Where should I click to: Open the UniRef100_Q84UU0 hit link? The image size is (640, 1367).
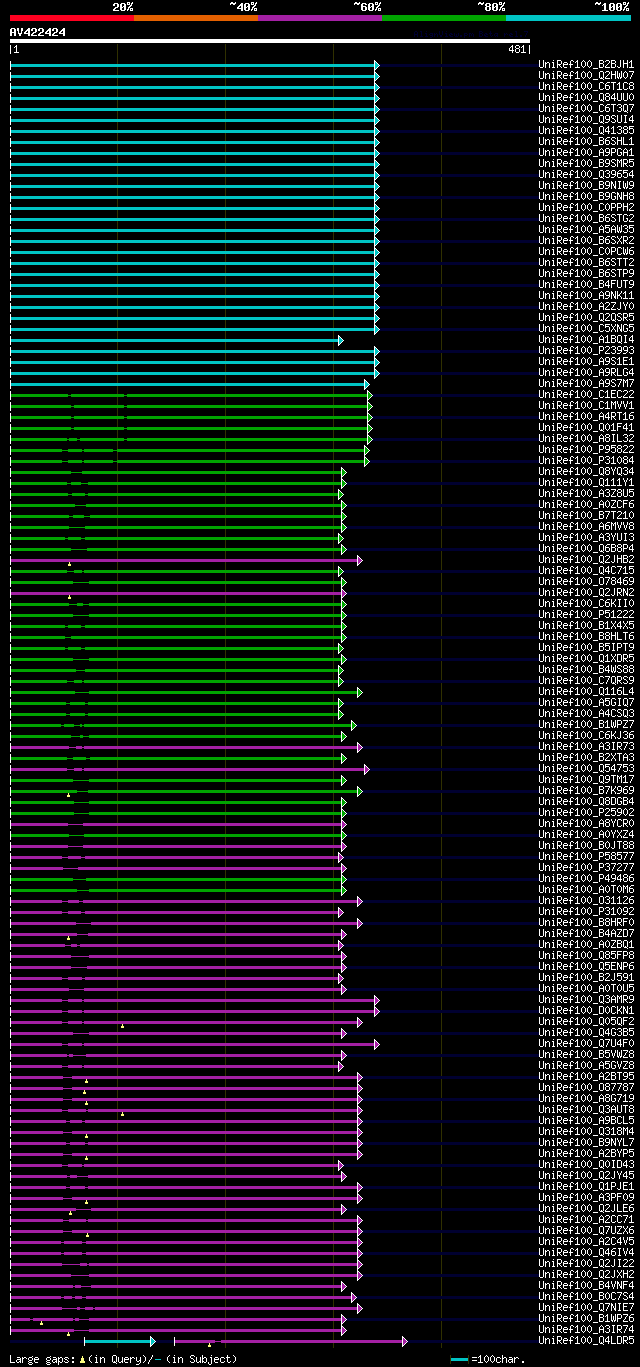click(x=586, y=97)
